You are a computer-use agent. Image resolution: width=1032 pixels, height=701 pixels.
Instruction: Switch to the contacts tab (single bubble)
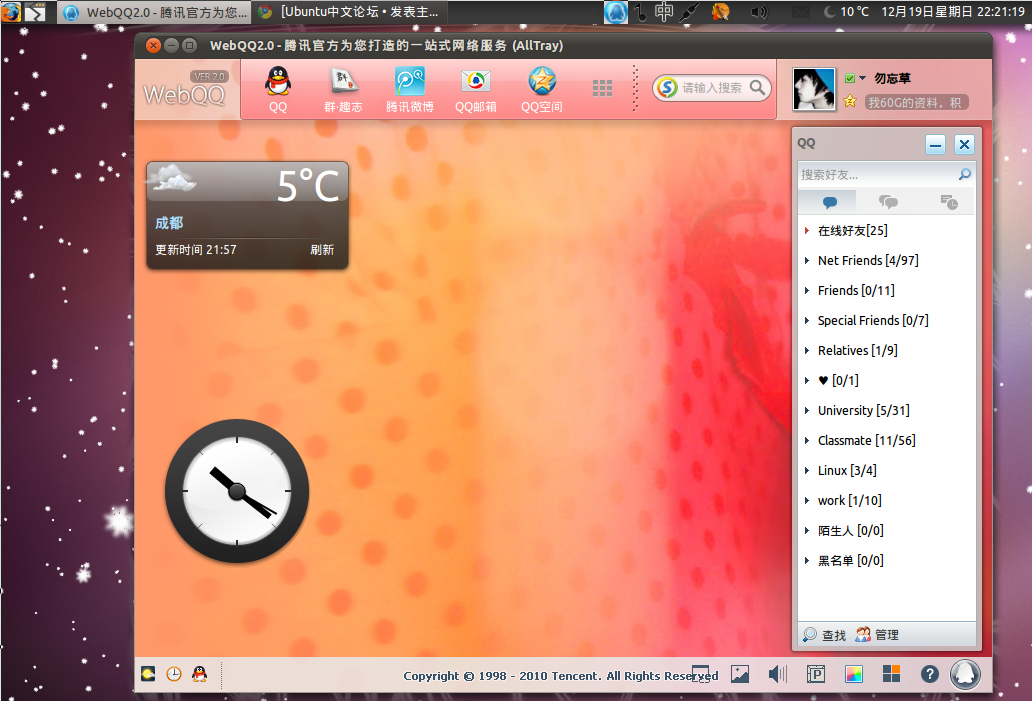(829, 202)
